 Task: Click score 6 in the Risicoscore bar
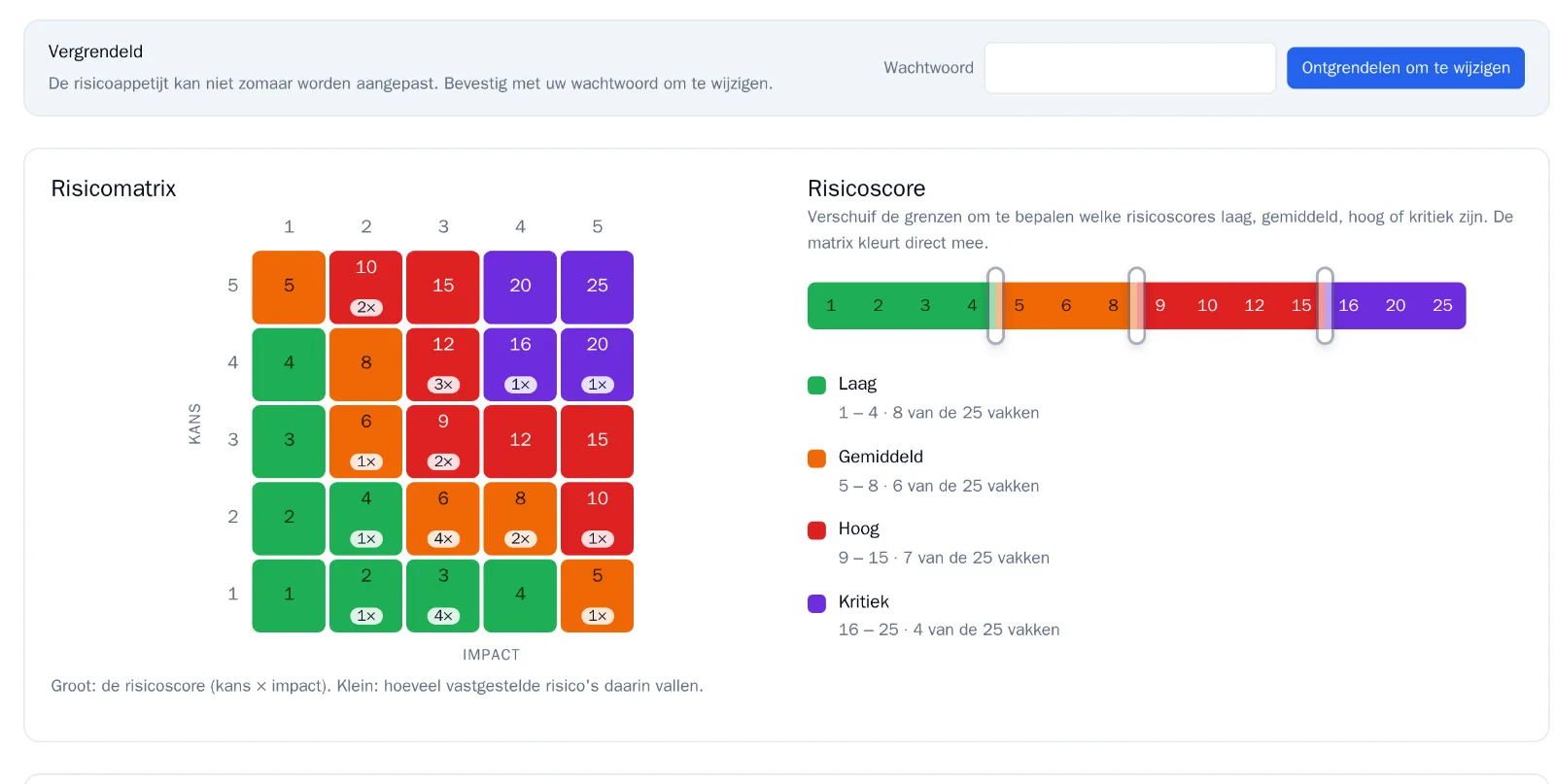coord(1066,305)
